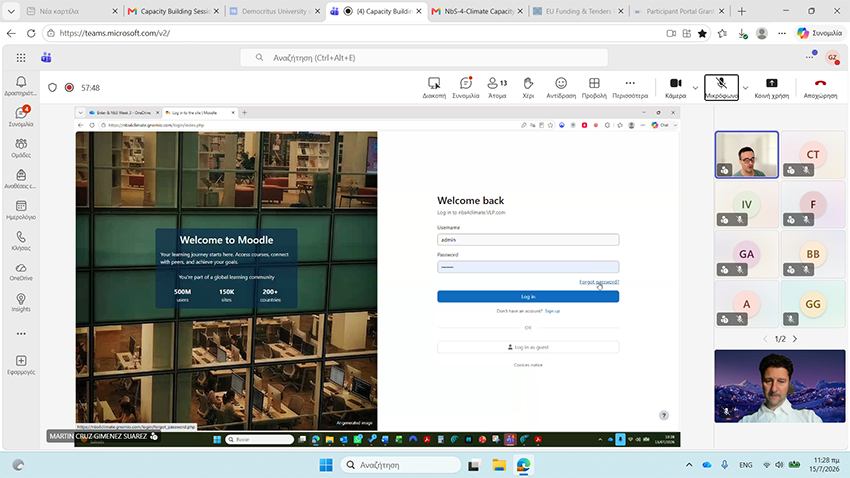Go to previous participants page arrow
This screenshot has width=850, height=478.
(765, 339)
